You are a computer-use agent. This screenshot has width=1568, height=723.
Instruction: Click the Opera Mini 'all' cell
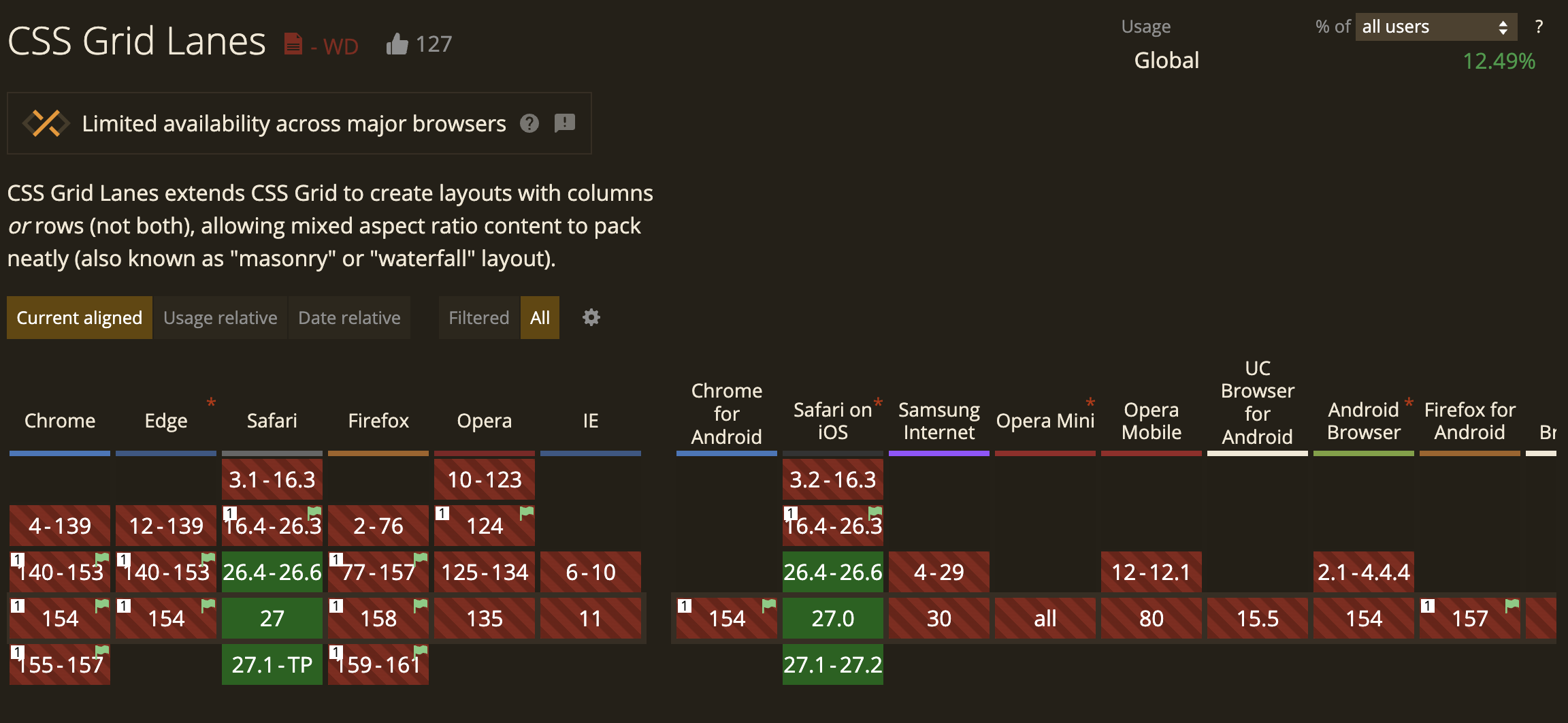[x=1045, y=618]
